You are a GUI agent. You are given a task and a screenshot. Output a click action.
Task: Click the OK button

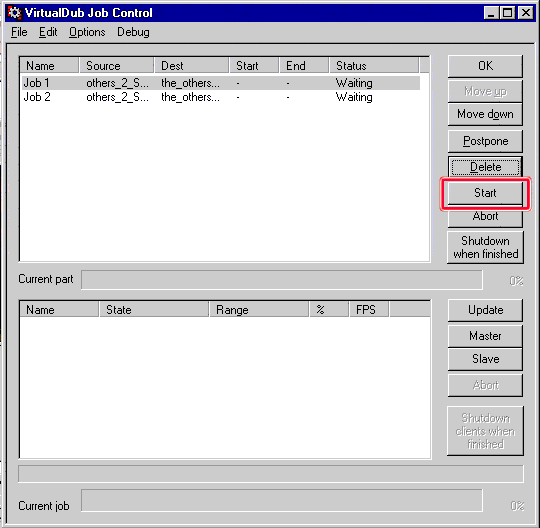(485, 66)
